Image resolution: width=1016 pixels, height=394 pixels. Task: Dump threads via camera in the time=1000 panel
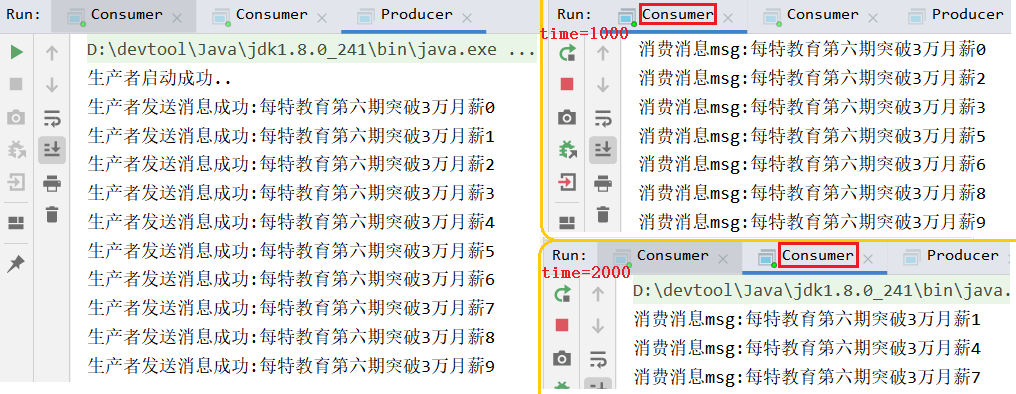point(567,117)
